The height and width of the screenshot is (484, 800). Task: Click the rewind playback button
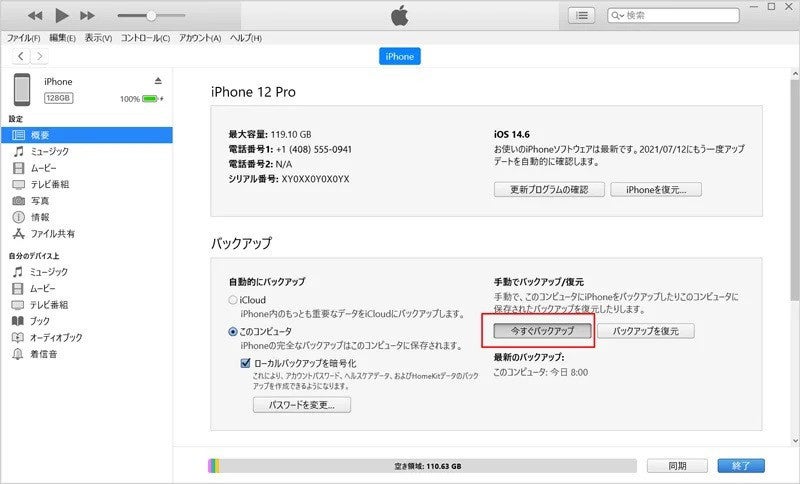click(x=35, y=16)
